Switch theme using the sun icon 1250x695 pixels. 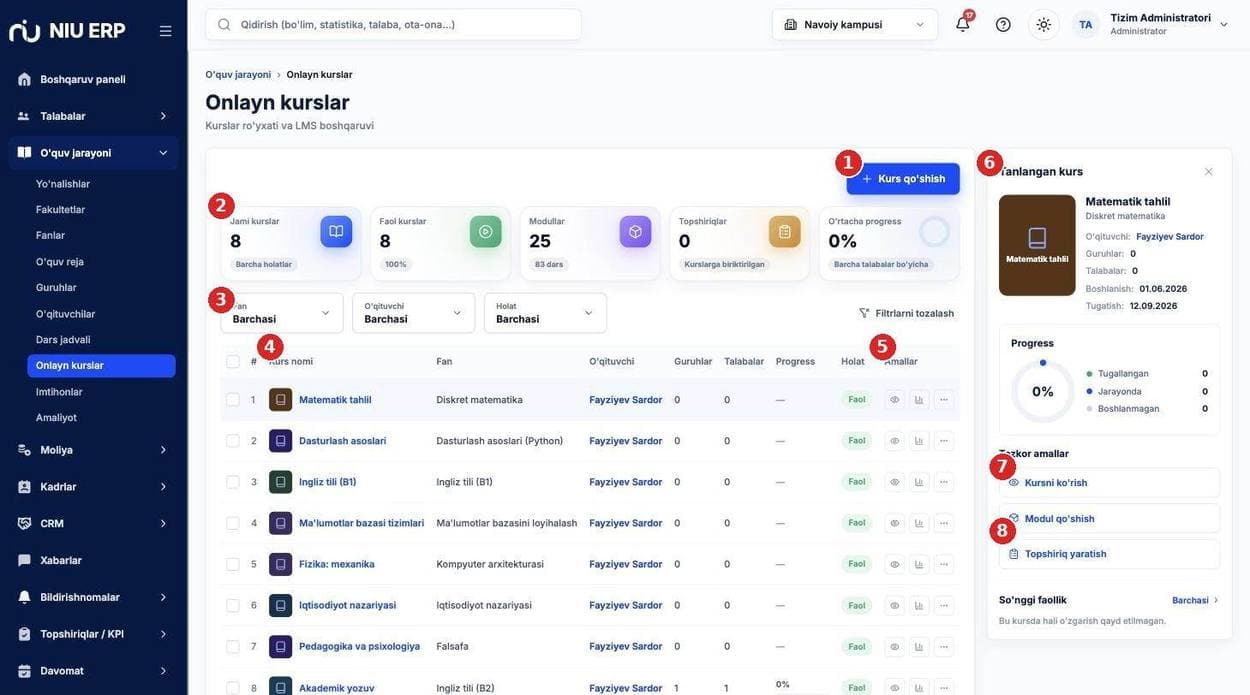tap(1044, 25)
